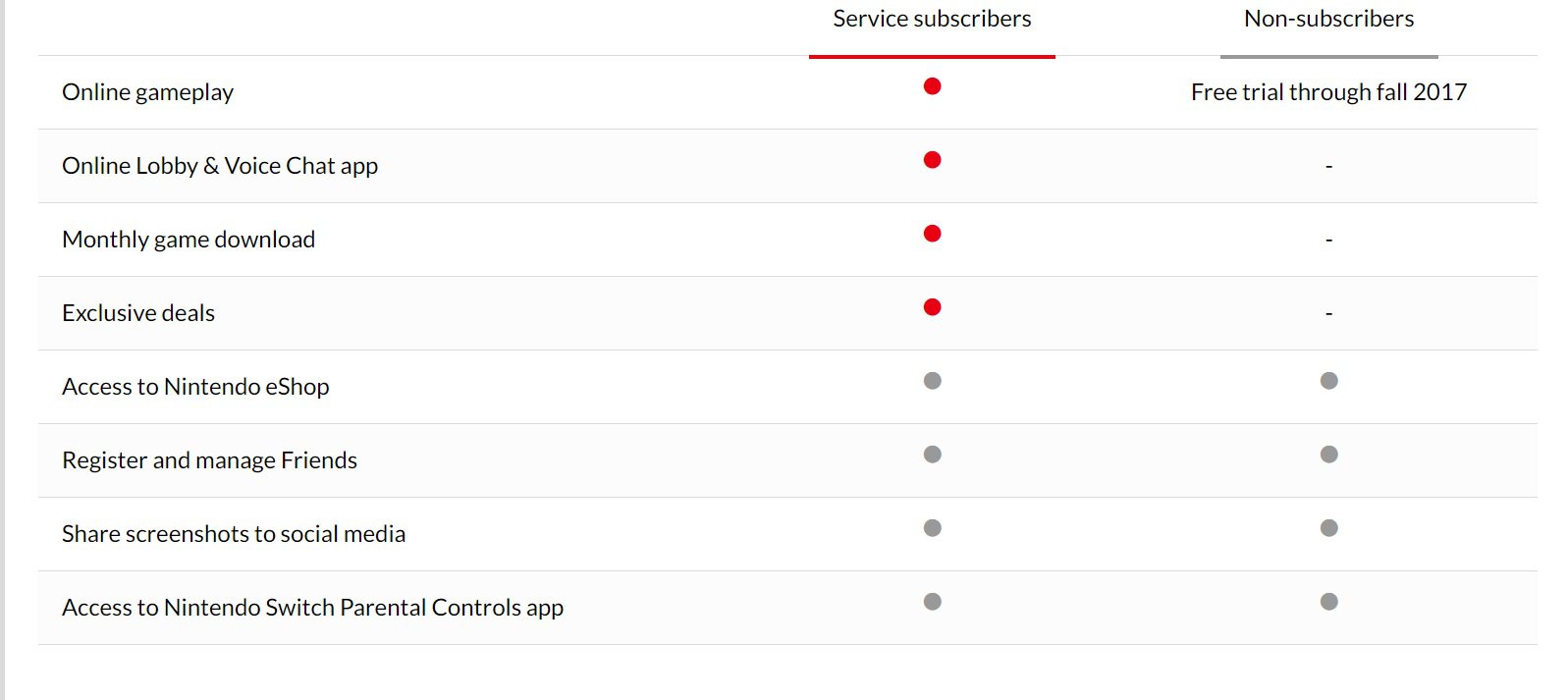This screenshot has height=700, width=1568.
Task: Click gray subscriber dot for Share screenshots row
Action: pos(933,528)
